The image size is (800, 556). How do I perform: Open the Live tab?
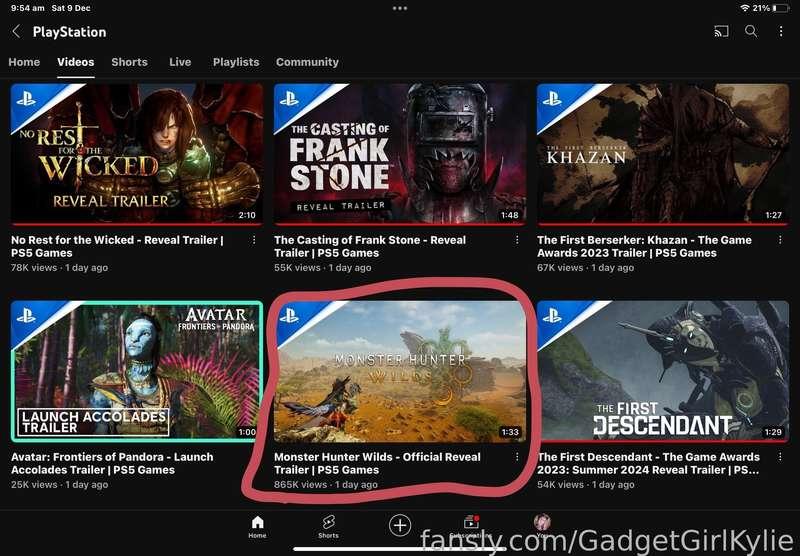pyautogui.click(x=180, y=62)
